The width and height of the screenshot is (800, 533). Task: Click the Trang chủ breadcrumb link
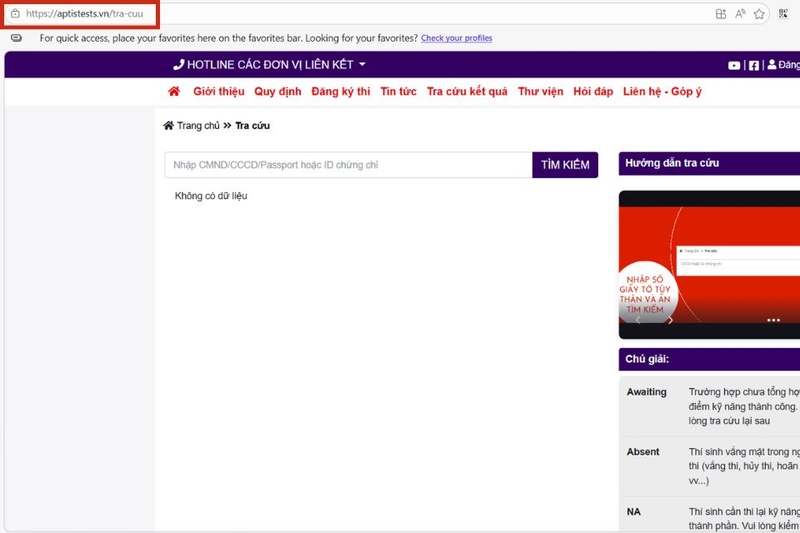coord(198,125)
